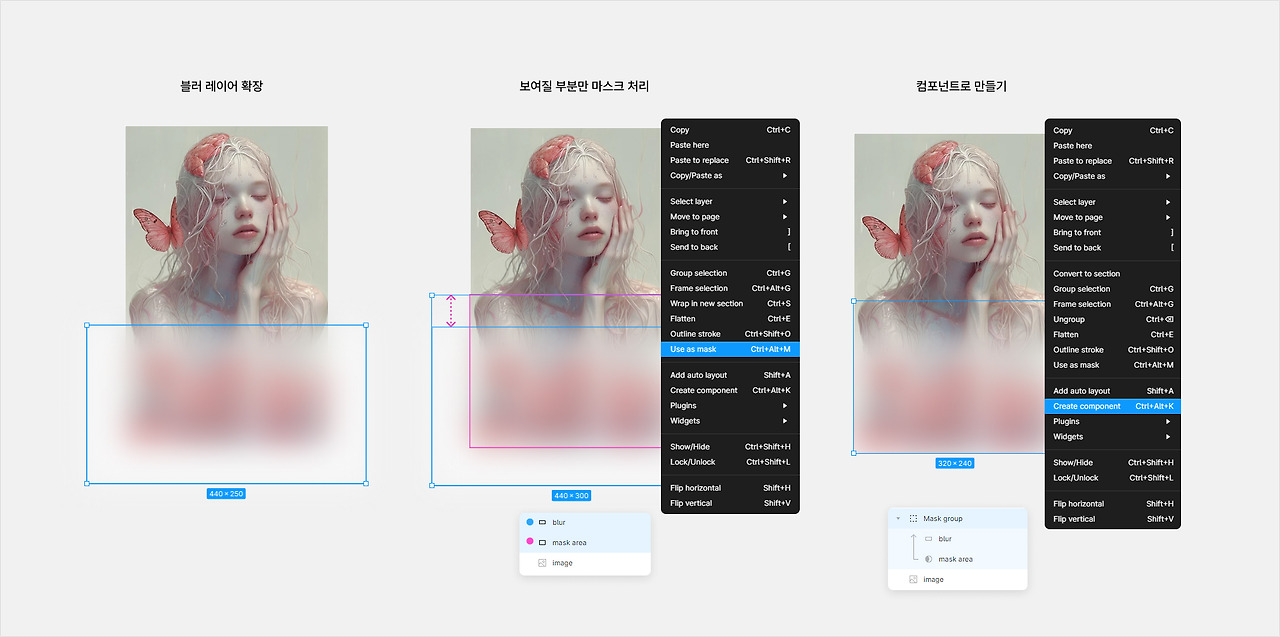1280x637 pixels.
Task: Choose Paste here in the Convert to section menu
Action: 1113,146
